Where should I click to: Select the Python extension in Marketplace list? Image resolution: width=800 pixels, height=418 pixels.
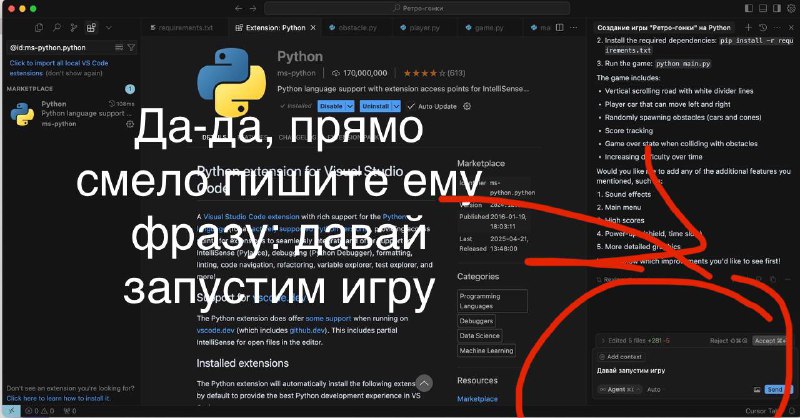point(71,114)
